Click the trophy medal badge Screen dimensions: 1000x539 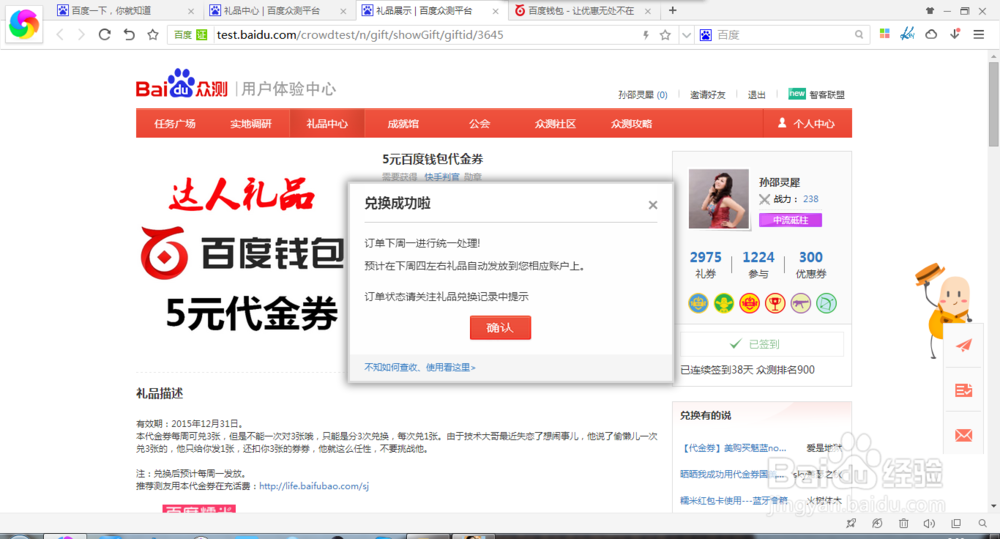click(x=775, y=303)
